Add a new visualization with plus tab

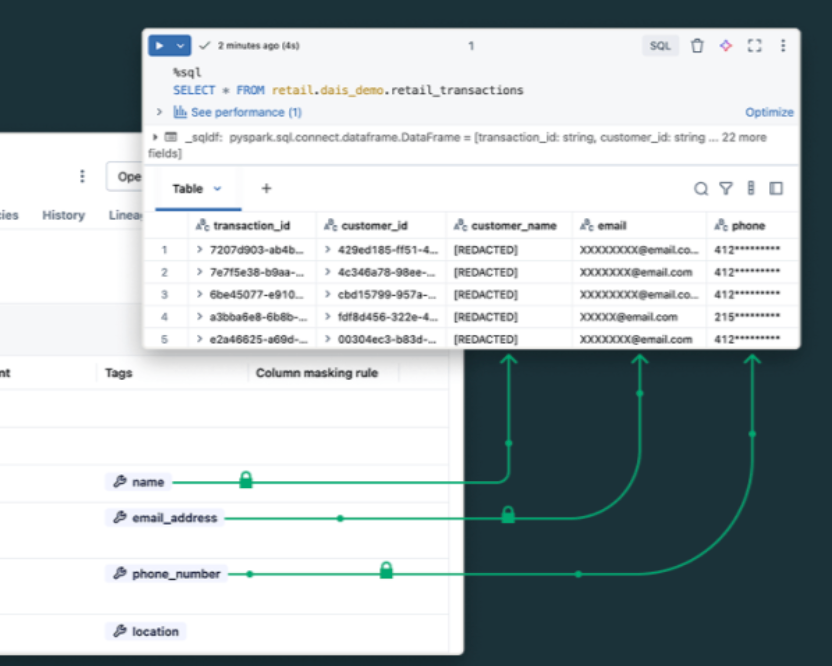click(x=266, y=188)
